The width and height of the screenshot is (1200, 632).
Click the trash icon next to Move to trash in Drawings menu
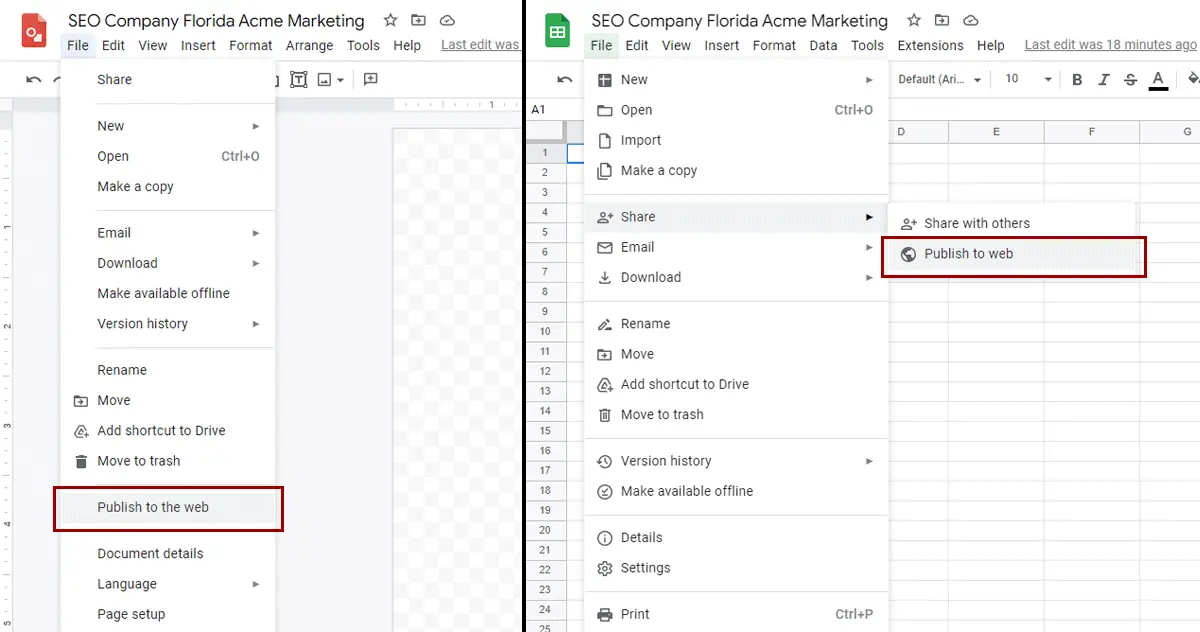81,461
